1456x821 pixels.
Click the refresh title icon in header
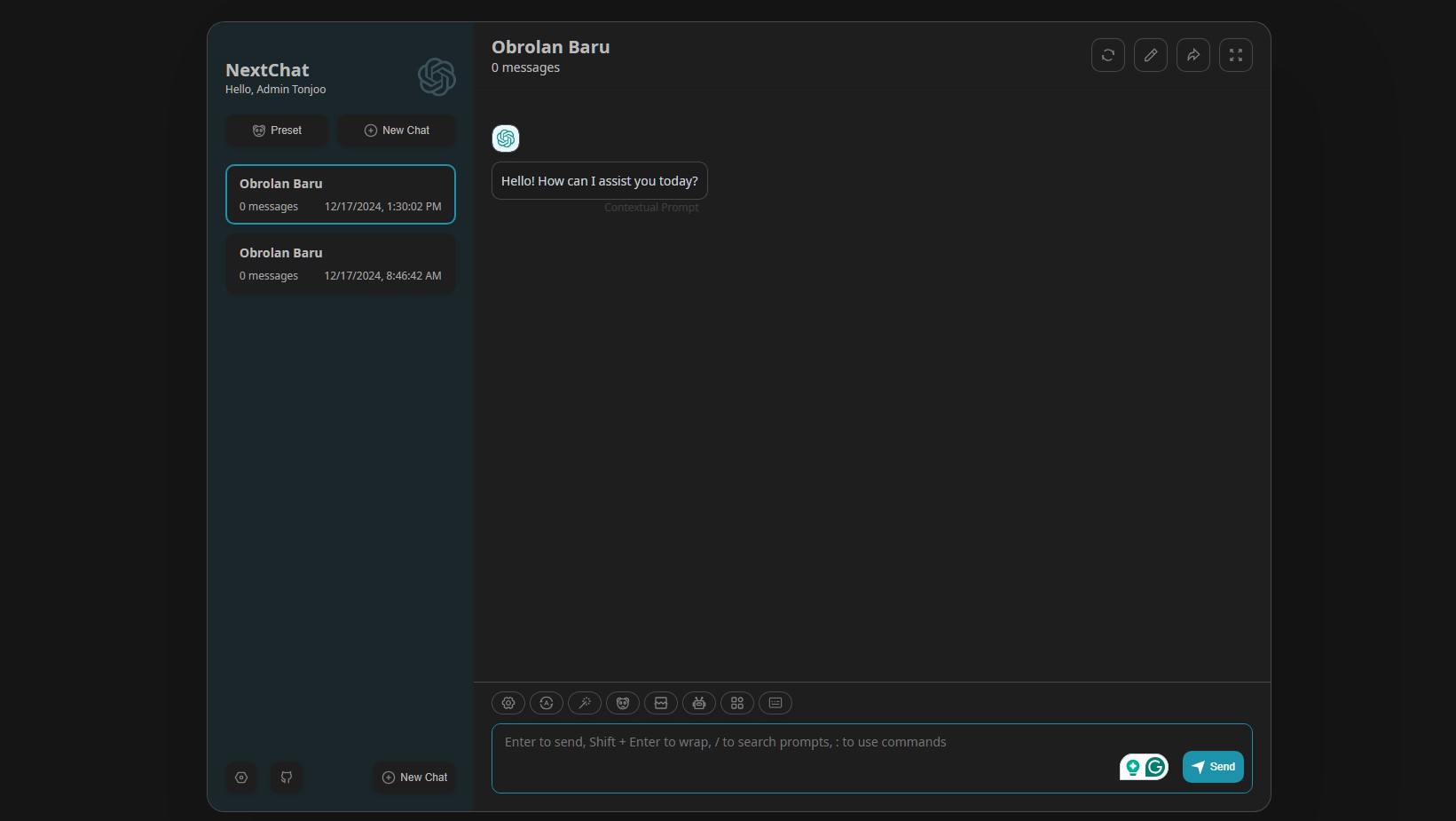tap(1108, 55)
